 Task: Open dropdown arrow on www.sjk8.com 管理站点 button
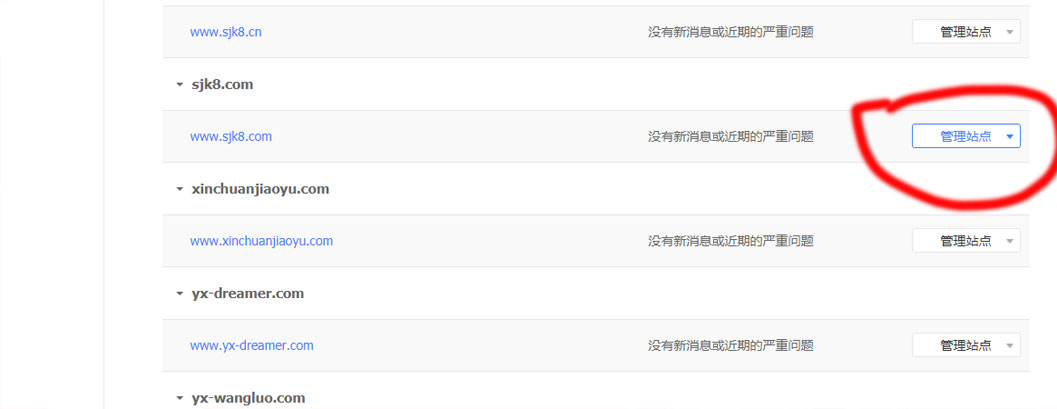pyautogui.click(x=1010, y=136)
